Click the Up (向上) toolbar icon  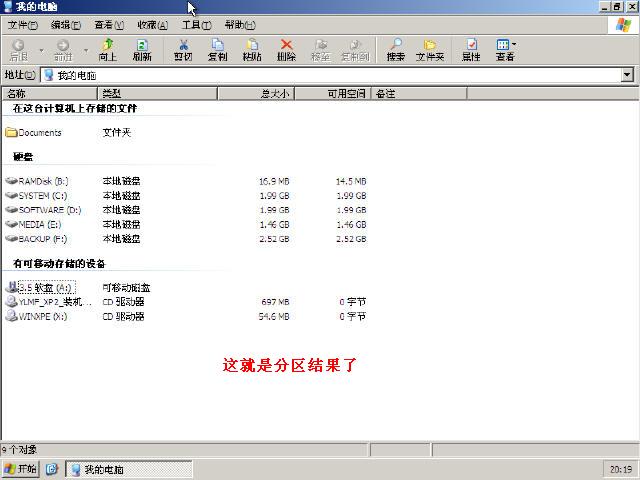[107, 50]
